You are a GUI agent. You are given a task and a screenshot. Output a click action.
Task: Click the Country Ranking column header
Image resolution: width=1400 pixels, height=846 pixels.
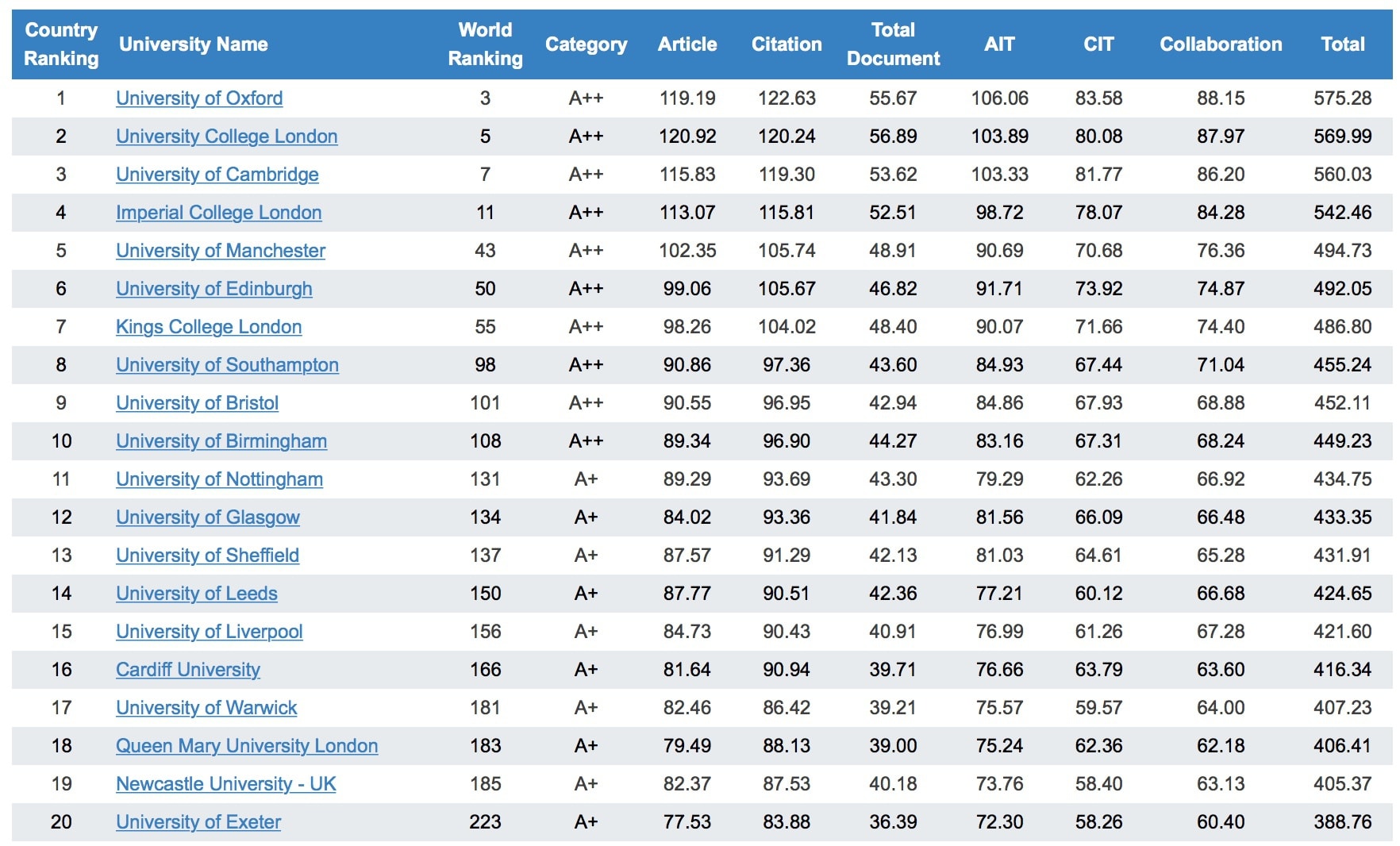[61, 44]
